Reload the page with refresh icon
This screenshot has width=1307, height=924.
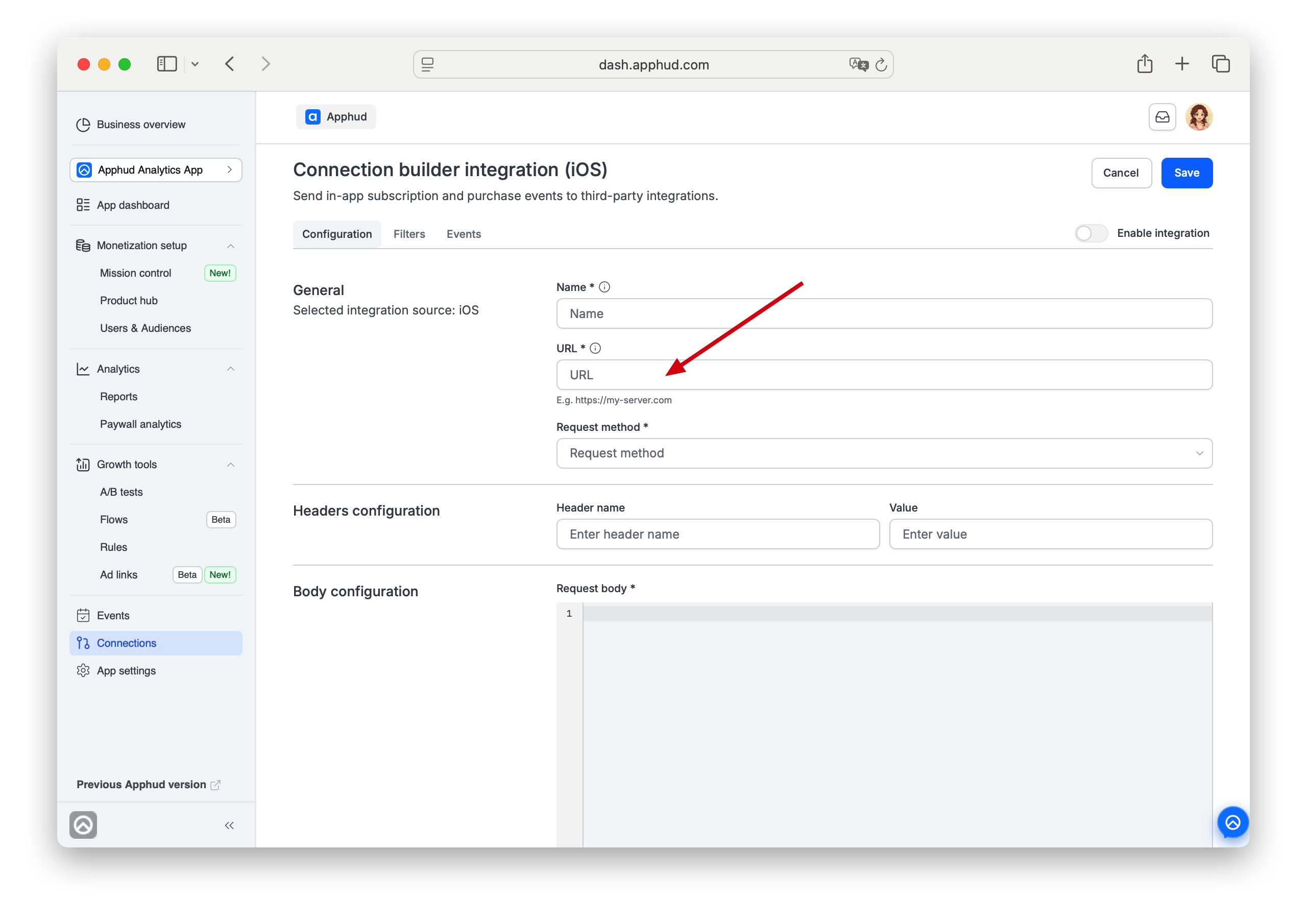coord(881,64)
